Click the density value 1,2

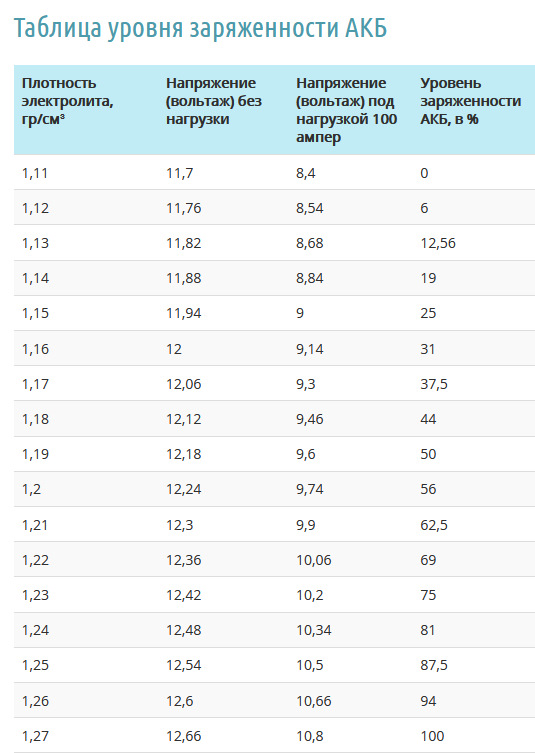click(31, 489)
